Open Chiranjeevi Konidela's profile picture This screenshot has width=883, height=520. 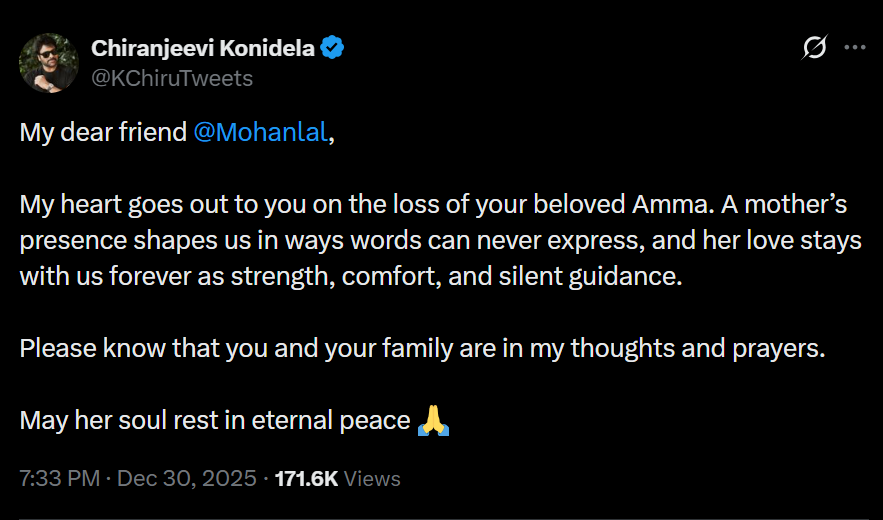pyautogui.click(x=48, y=62)
